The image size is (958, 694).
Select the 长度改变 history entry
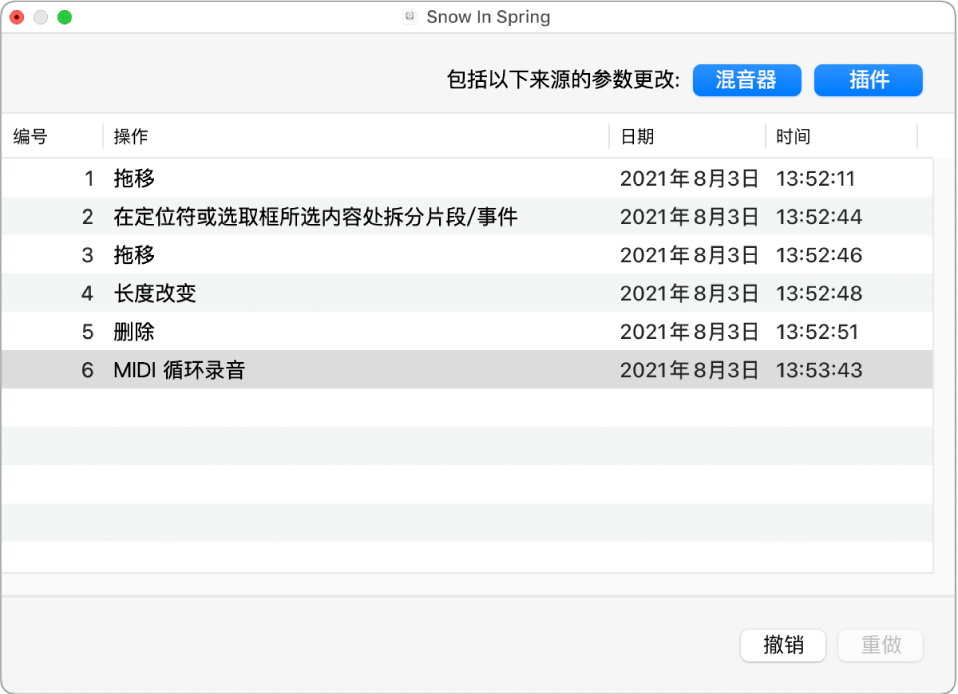[x=300, y=293]
